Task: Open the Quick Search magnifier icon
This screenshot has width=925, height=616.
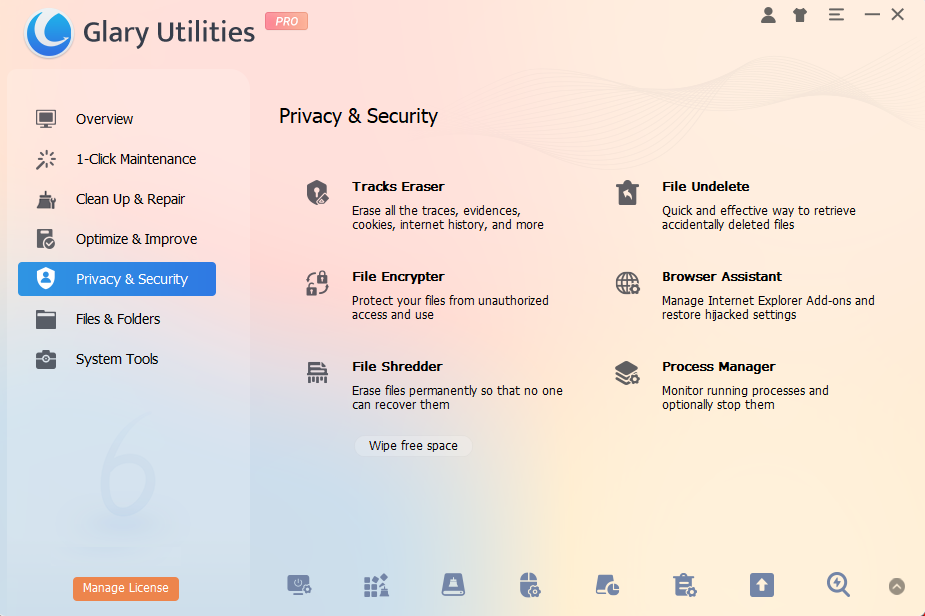Action: [838, 585]
